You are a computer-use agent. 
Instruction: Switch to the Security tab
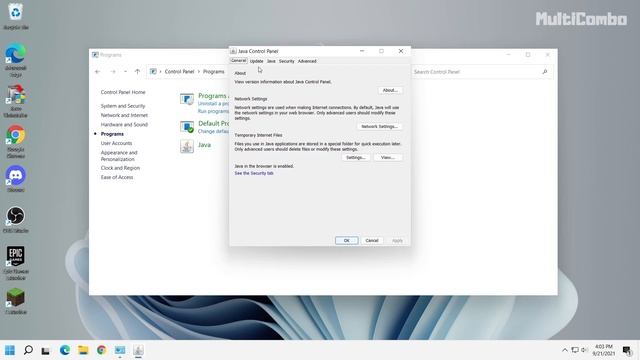pos(287,61)
